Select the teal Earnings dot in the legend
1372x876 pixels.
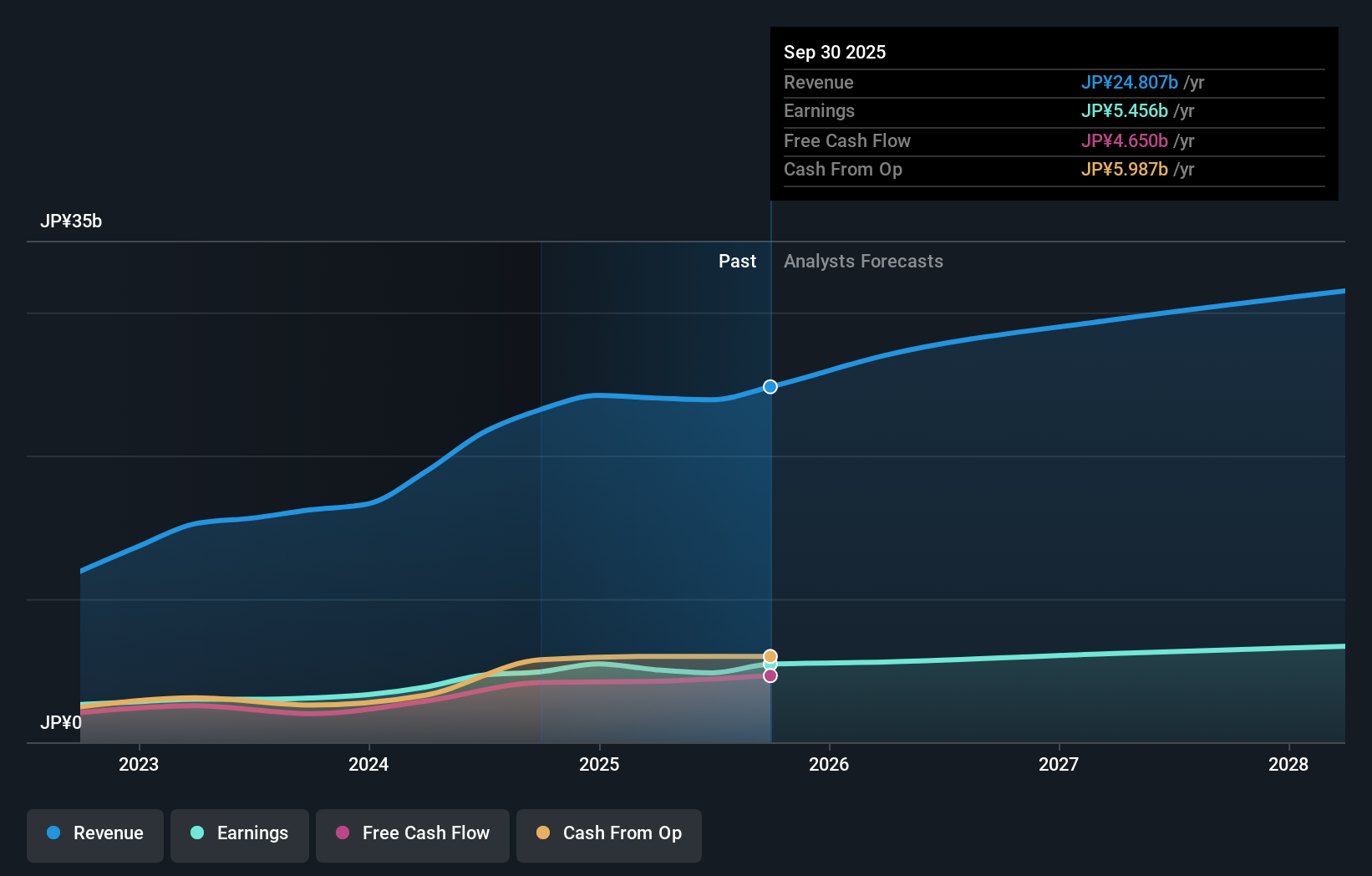196,833
